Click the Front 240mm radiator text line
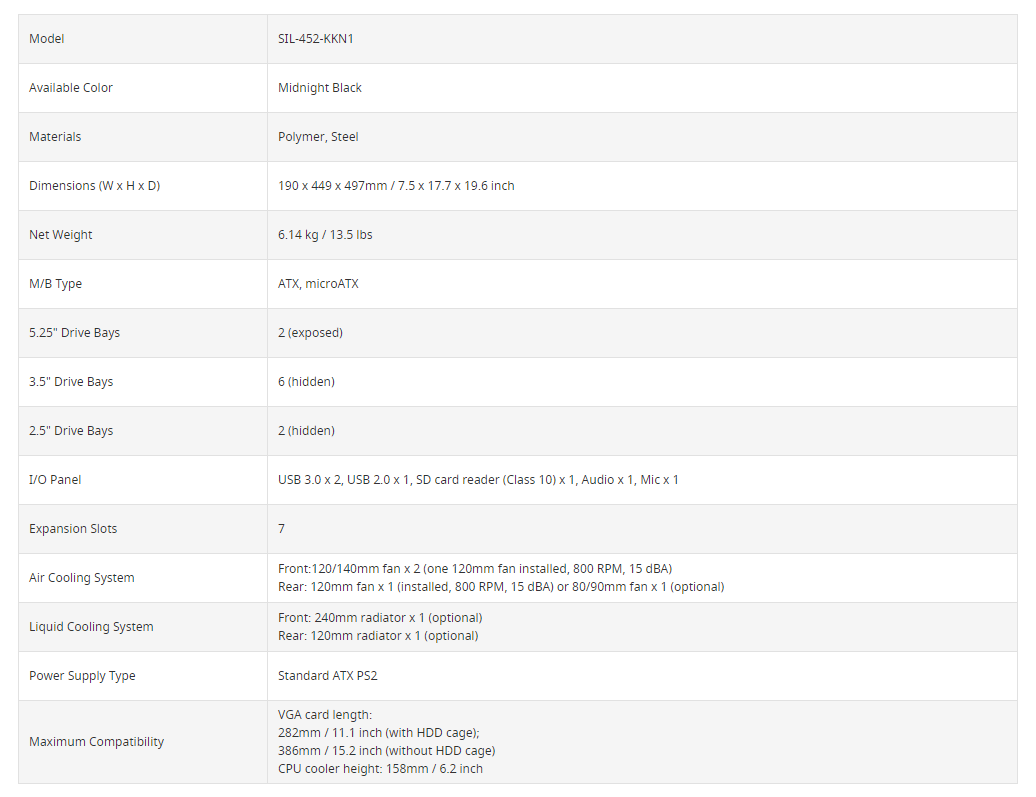Viewport: 1036px width, 797px height. click(380, 618)
